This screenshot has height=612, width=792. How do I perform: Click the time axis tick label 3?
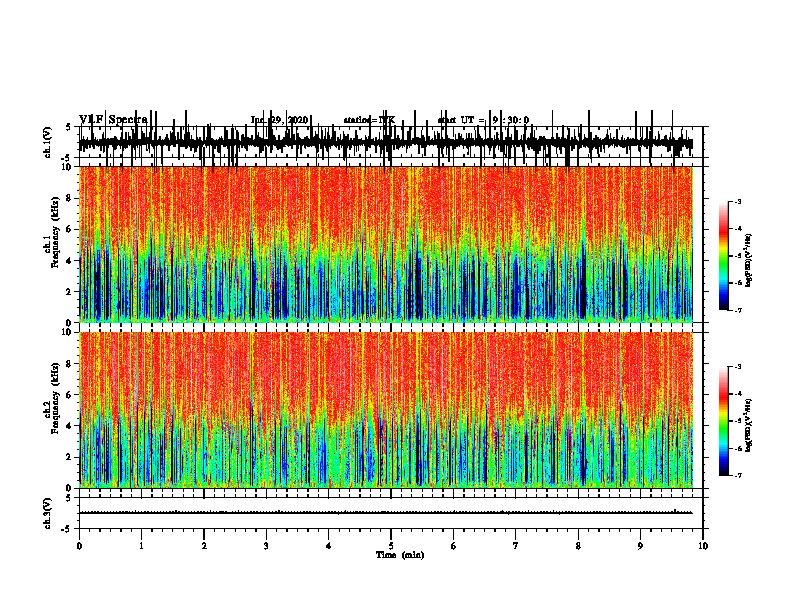pos(266,546)
